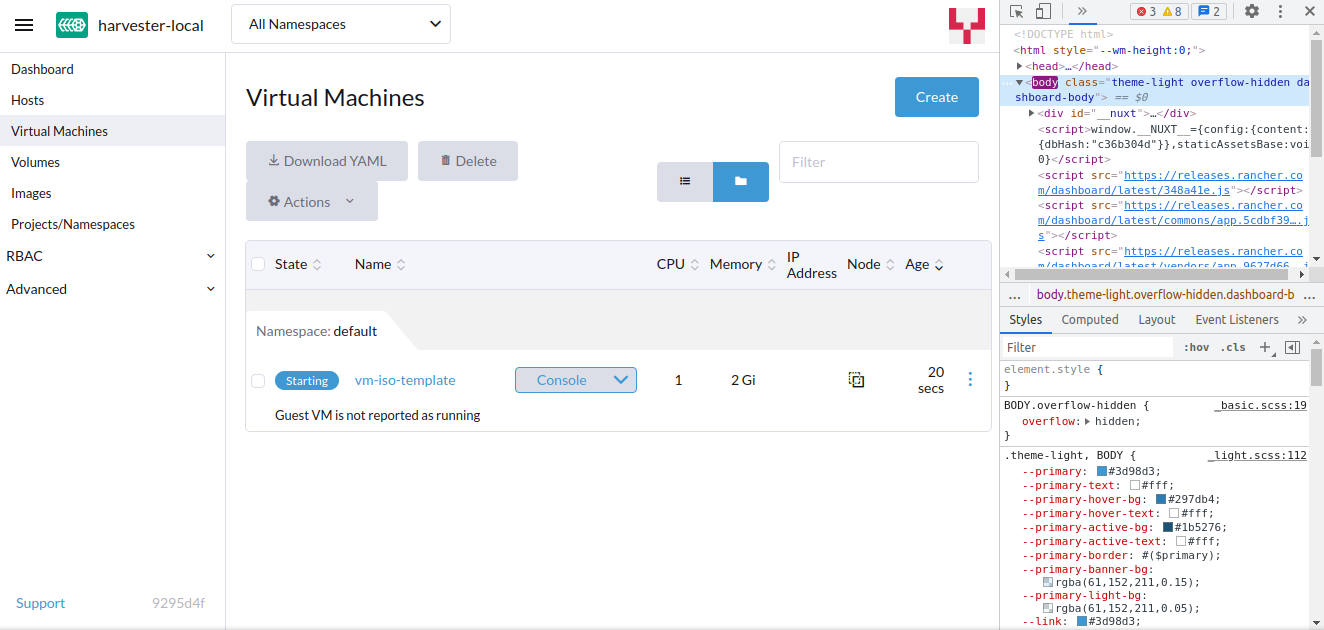
Task: Open Images in sidebar
Action: tap(112, 193)
